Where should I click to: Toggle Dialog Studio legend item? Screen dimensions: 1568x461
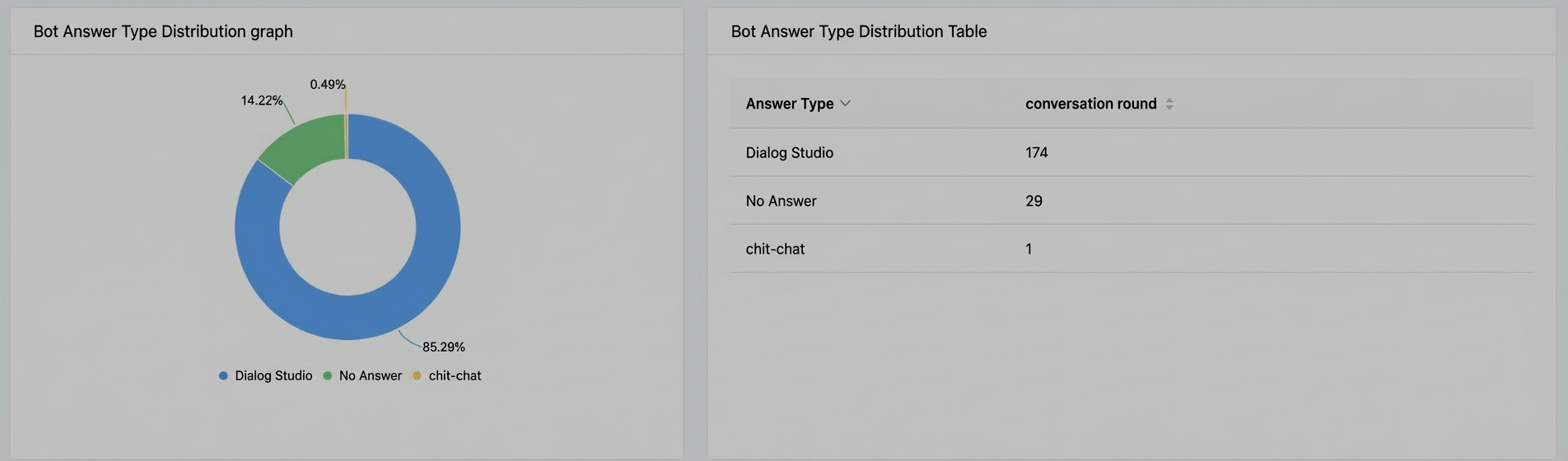pyautogui.click(x=265, y=375)
